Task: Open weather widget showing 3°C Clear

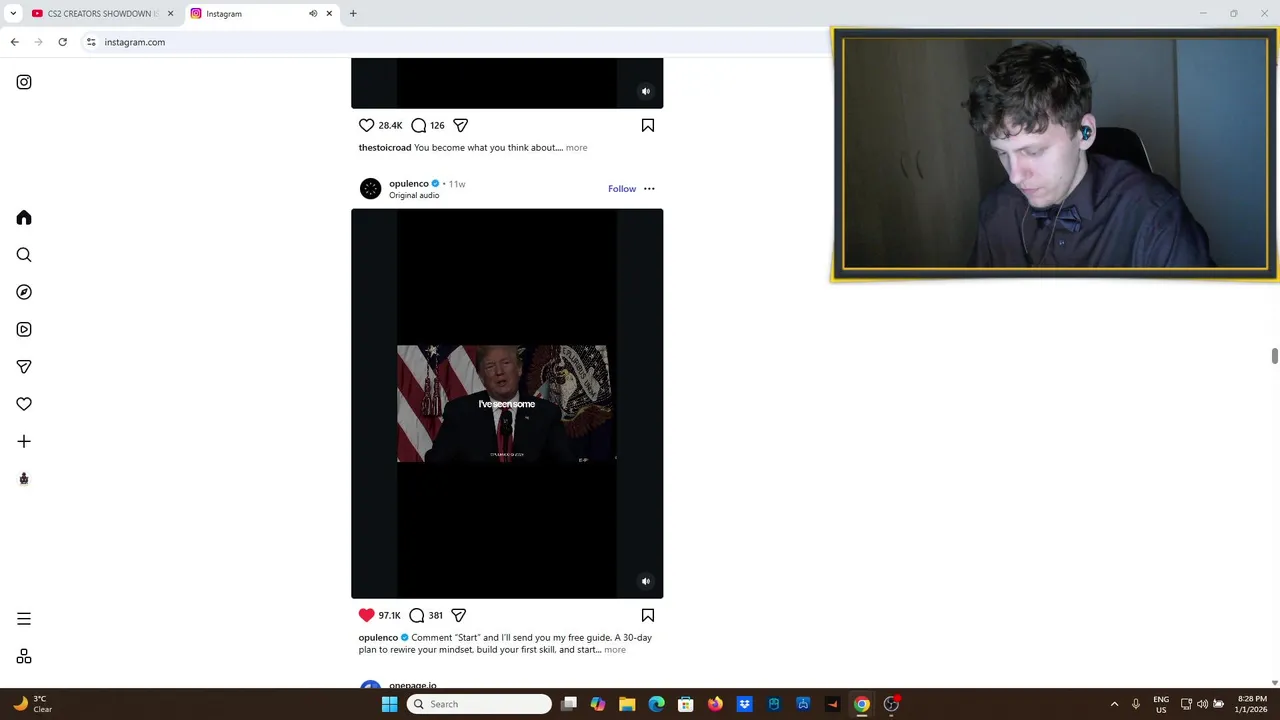Action: 33,704
